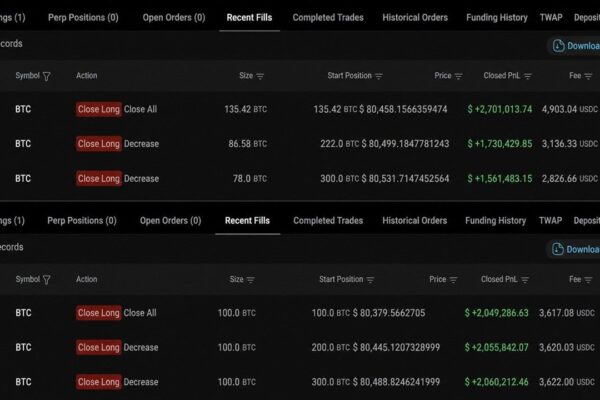Sort the lower table by Price

tap(453, 280)
